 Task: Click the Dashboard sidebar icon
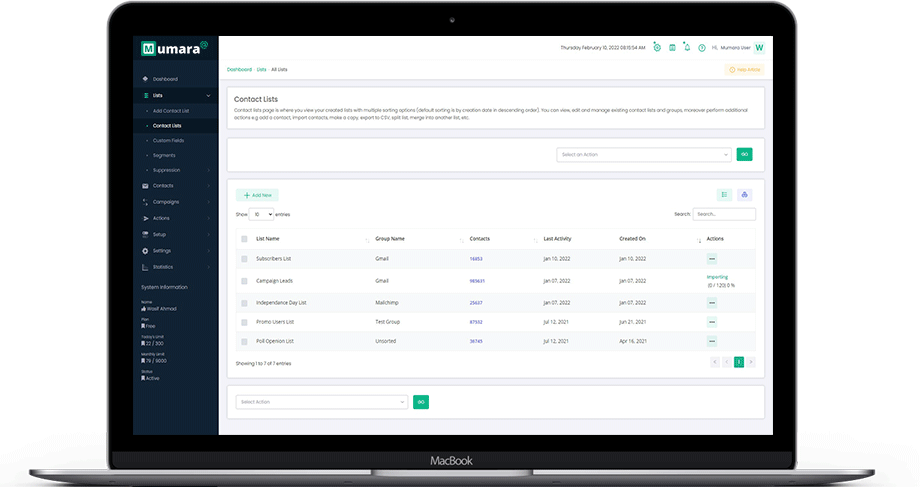(145, 79)
